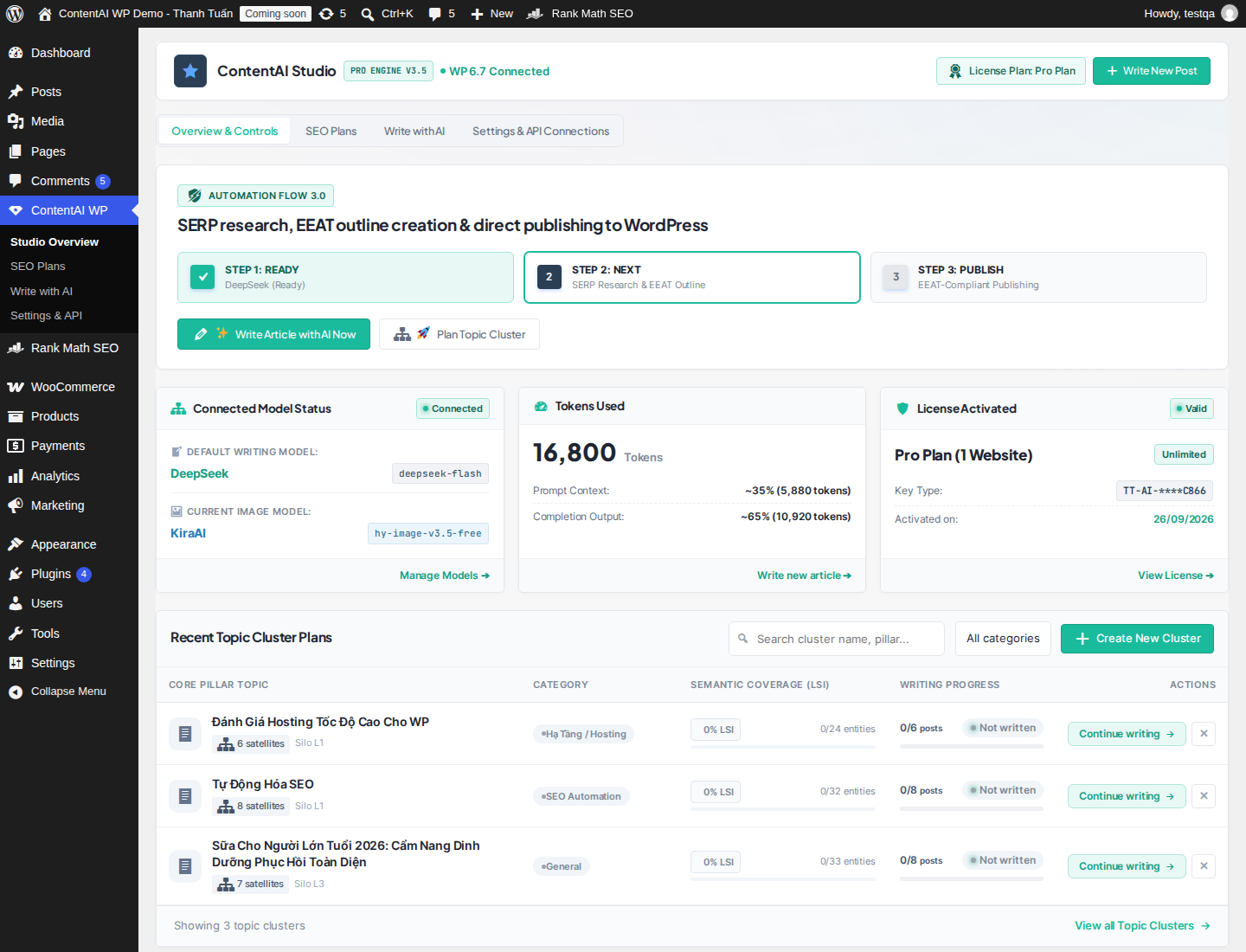
Task: Open Rank Math SEO in sidebar
Action: point(69,348)
